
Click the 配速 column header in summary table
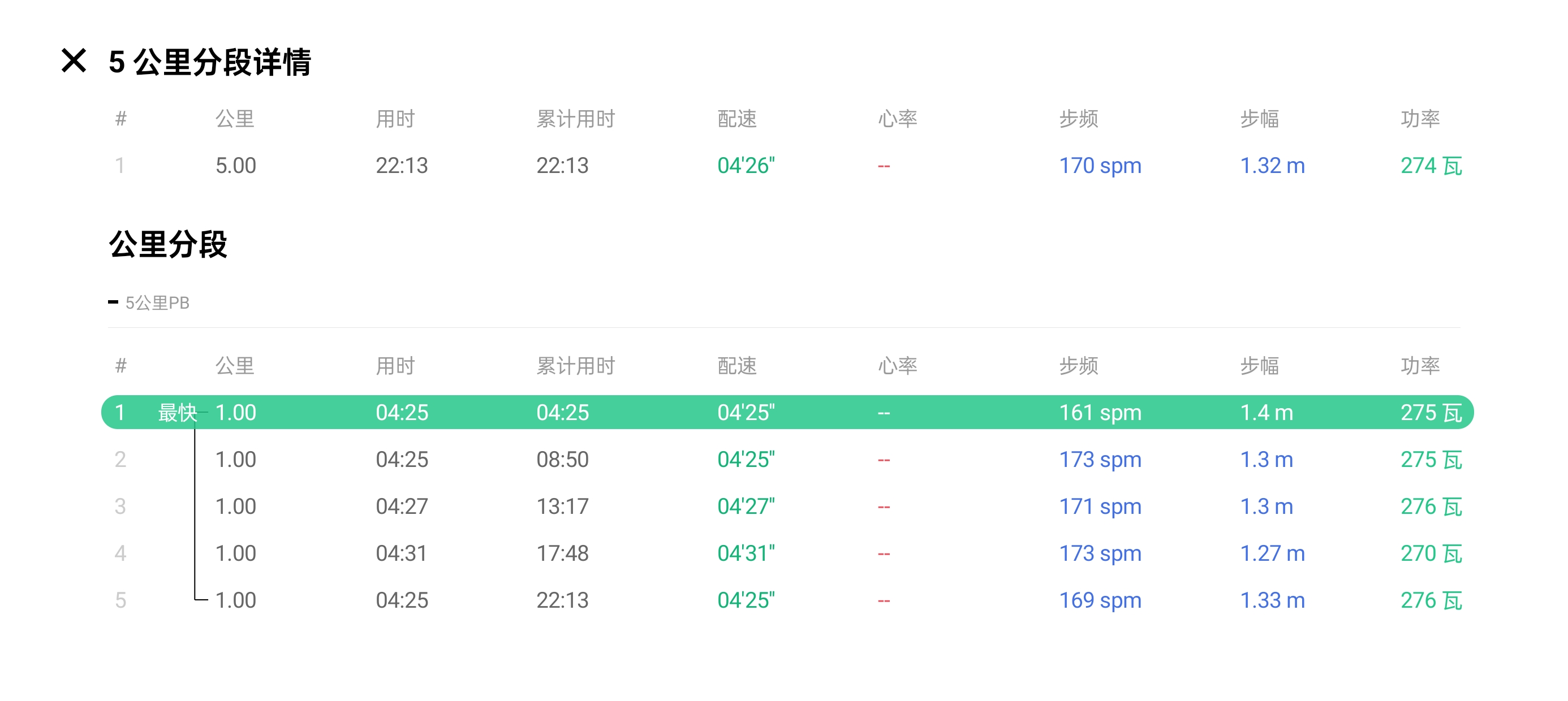[x=736, y=119]
